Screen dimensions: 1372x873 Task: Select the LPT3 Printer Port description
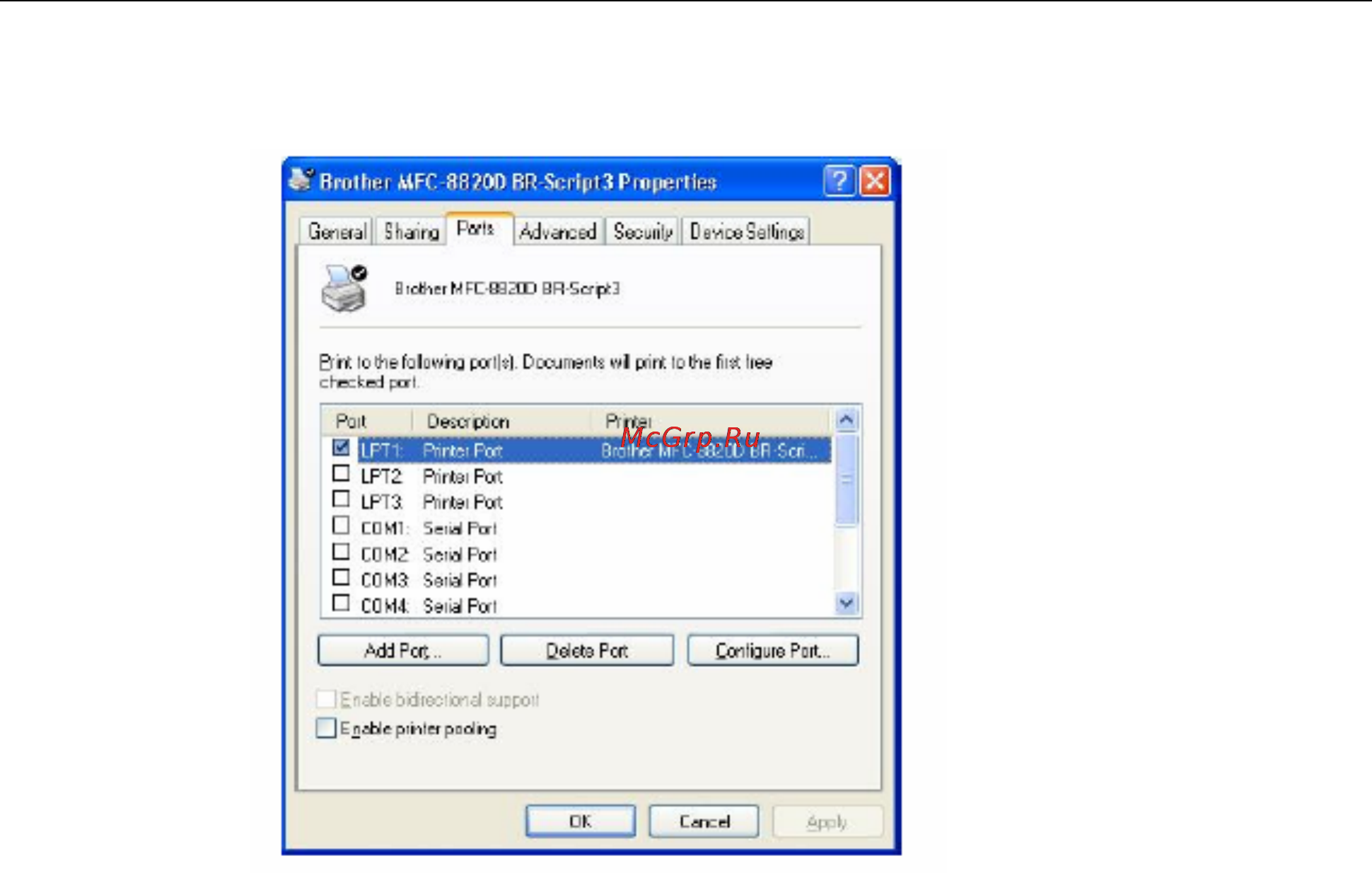[463, 502]
